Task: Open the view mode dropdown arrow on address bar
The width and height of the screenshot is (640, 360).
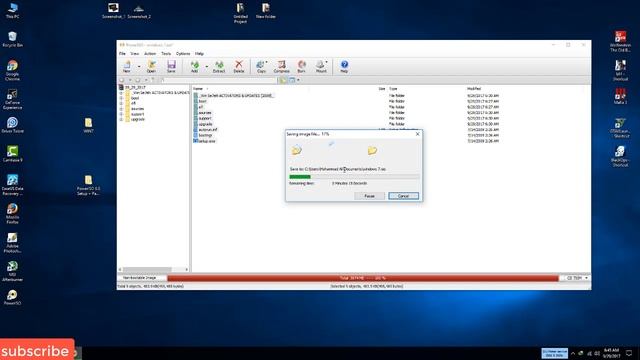Action: 298,80
